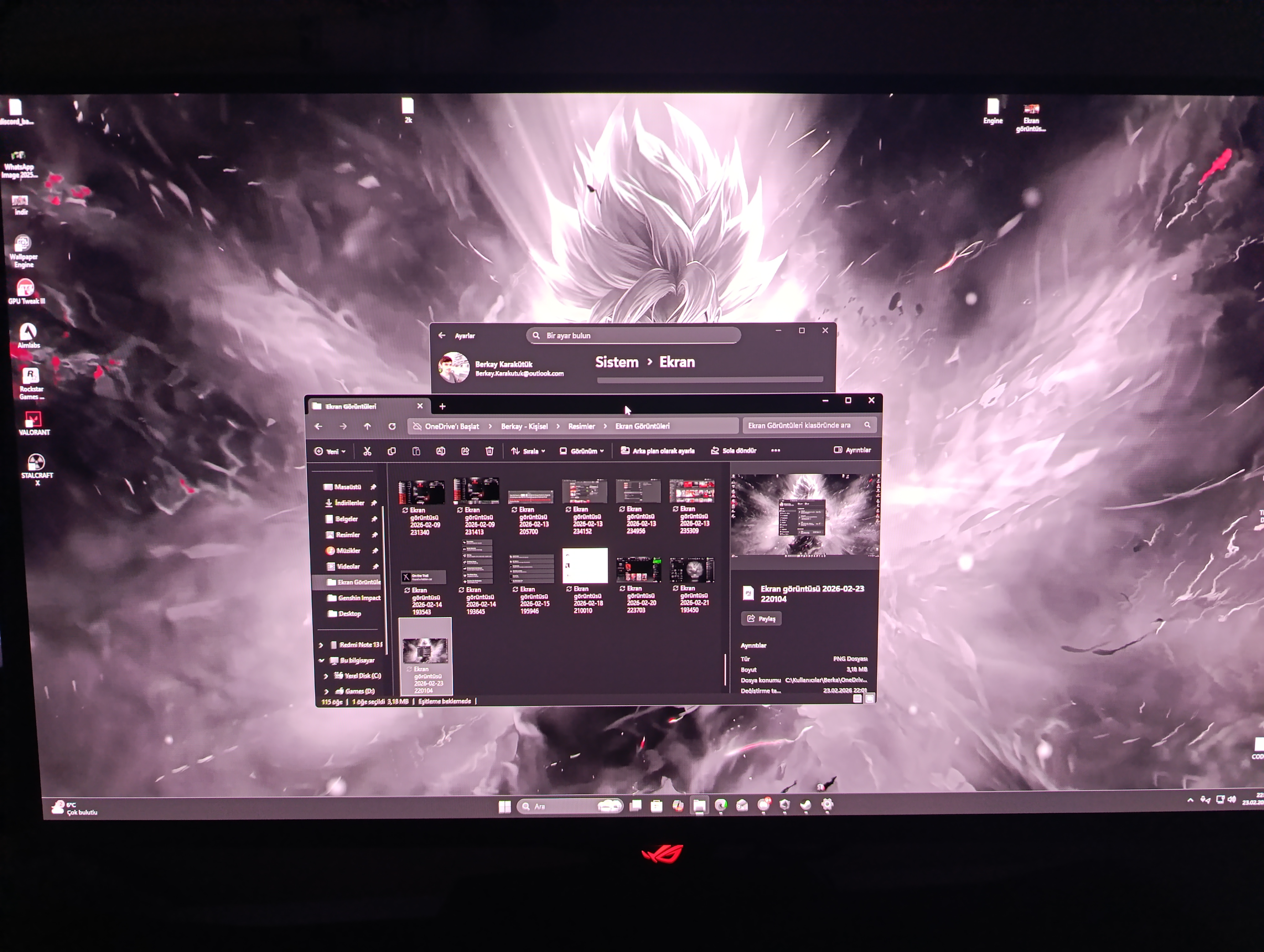Refresh the Ekran Görüntüleri folder
1264x952 pixels.
pyautogui.click(x=392, y=426)
